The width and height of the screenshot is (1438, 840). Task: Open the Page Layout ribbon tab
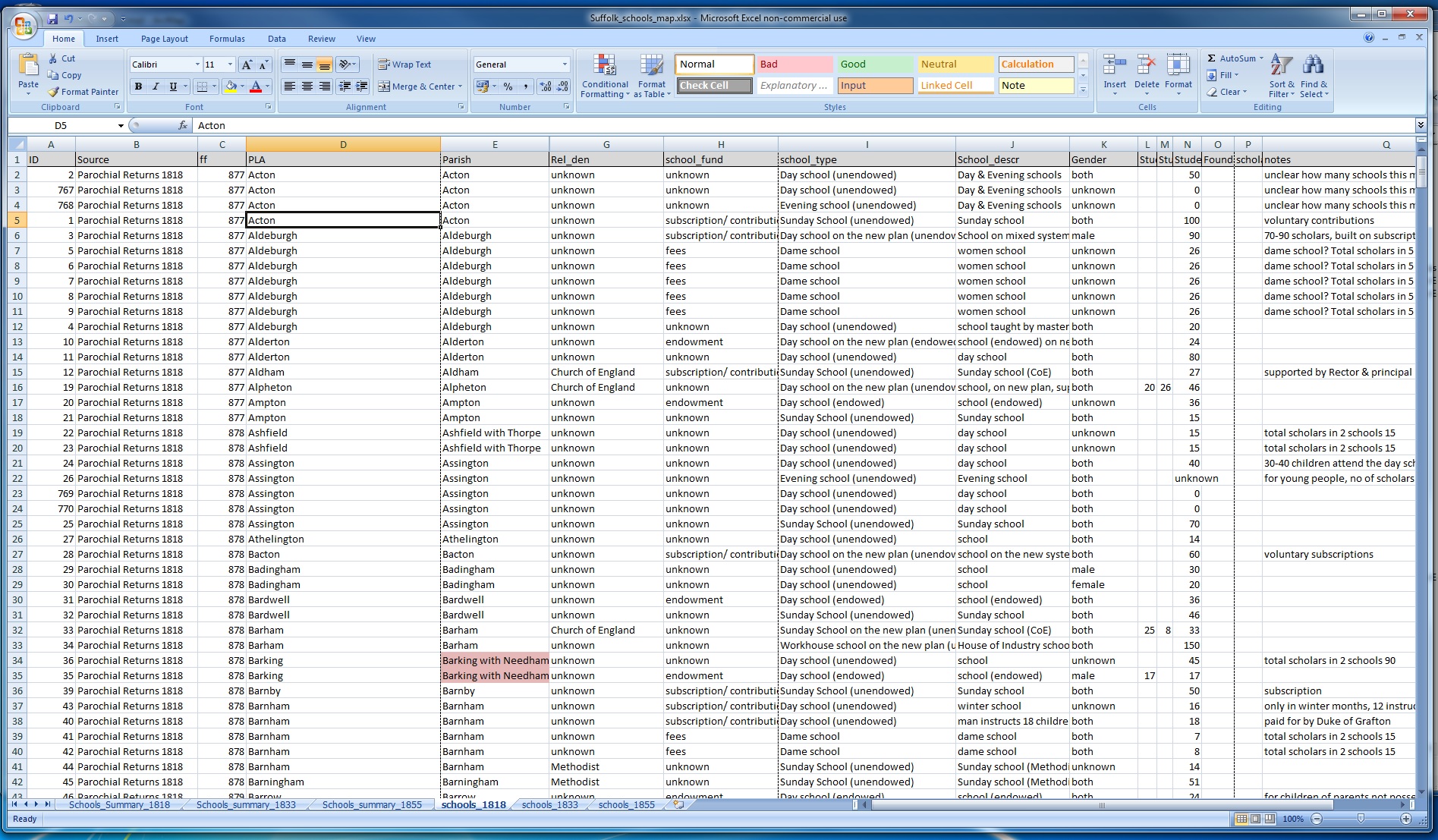[x=165, y=39]
